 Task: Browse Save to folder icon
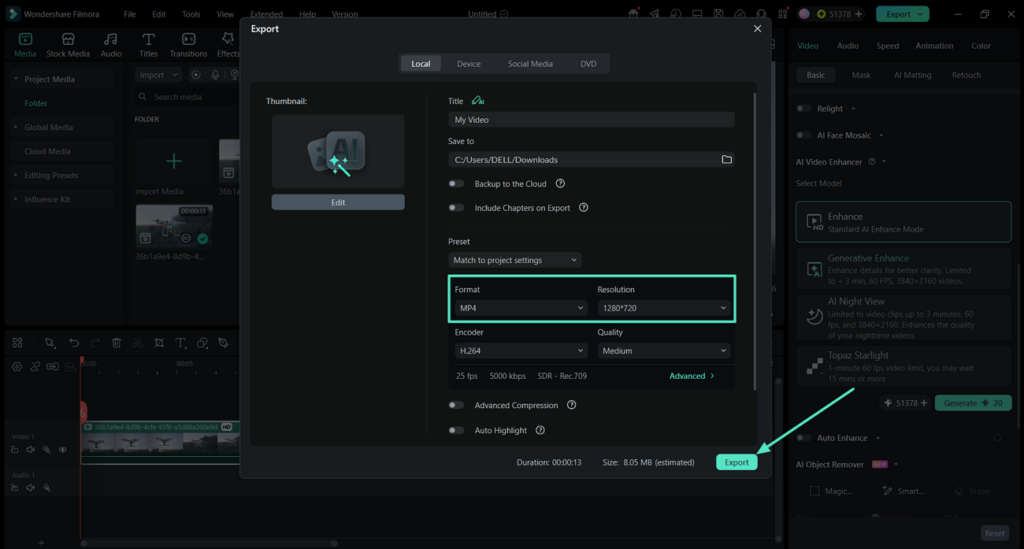click(726, 159)
